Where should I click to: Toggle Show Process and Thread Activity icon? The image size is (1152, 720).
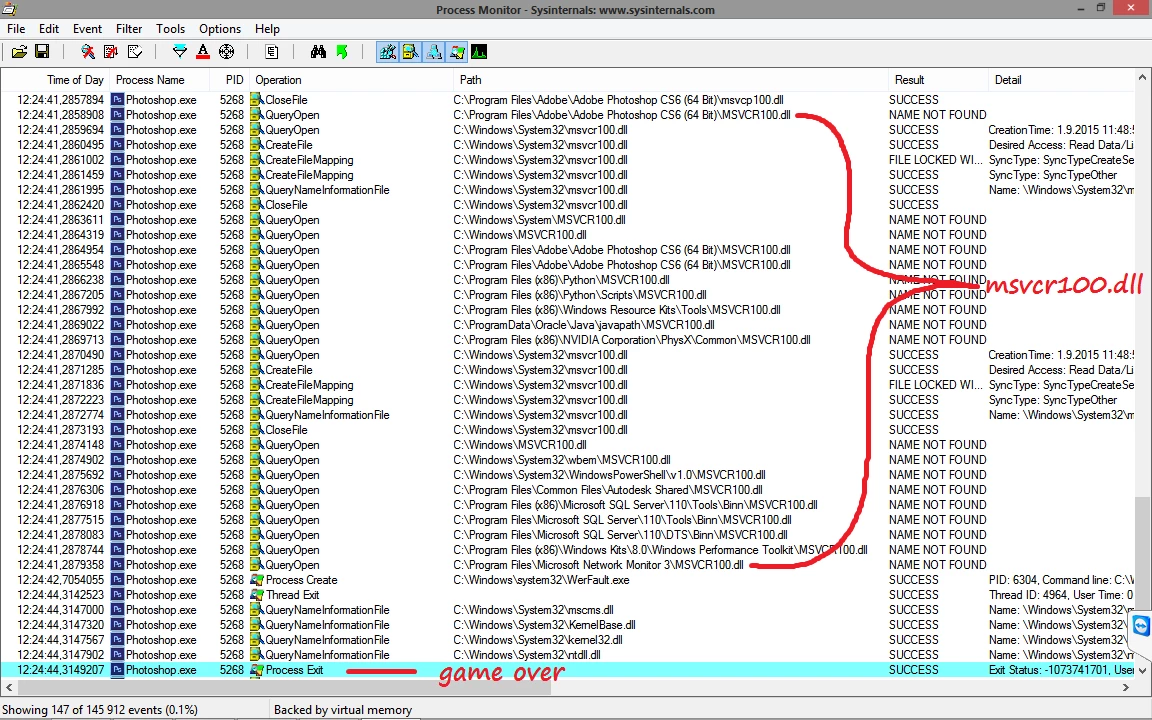pos(456,51)
